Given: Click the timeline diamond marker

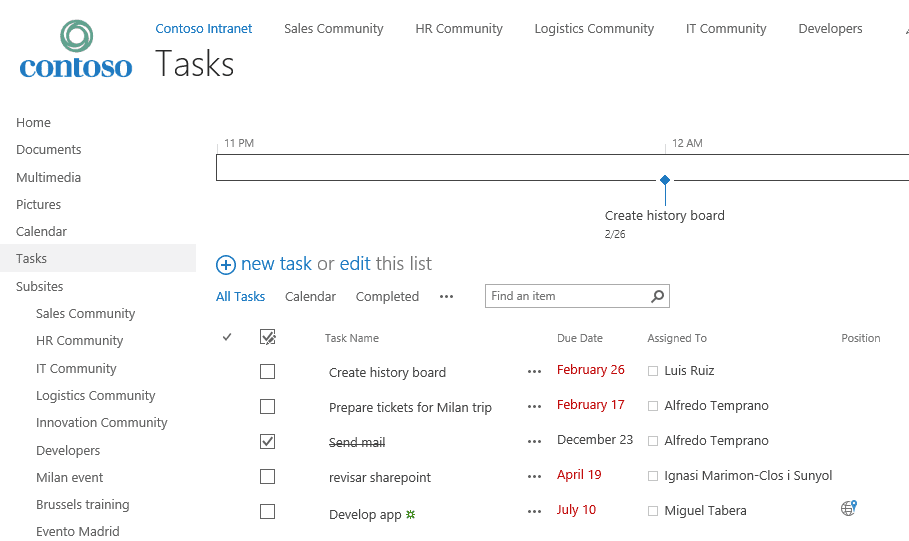Looking at the screenshot, I should coord(665,180).
